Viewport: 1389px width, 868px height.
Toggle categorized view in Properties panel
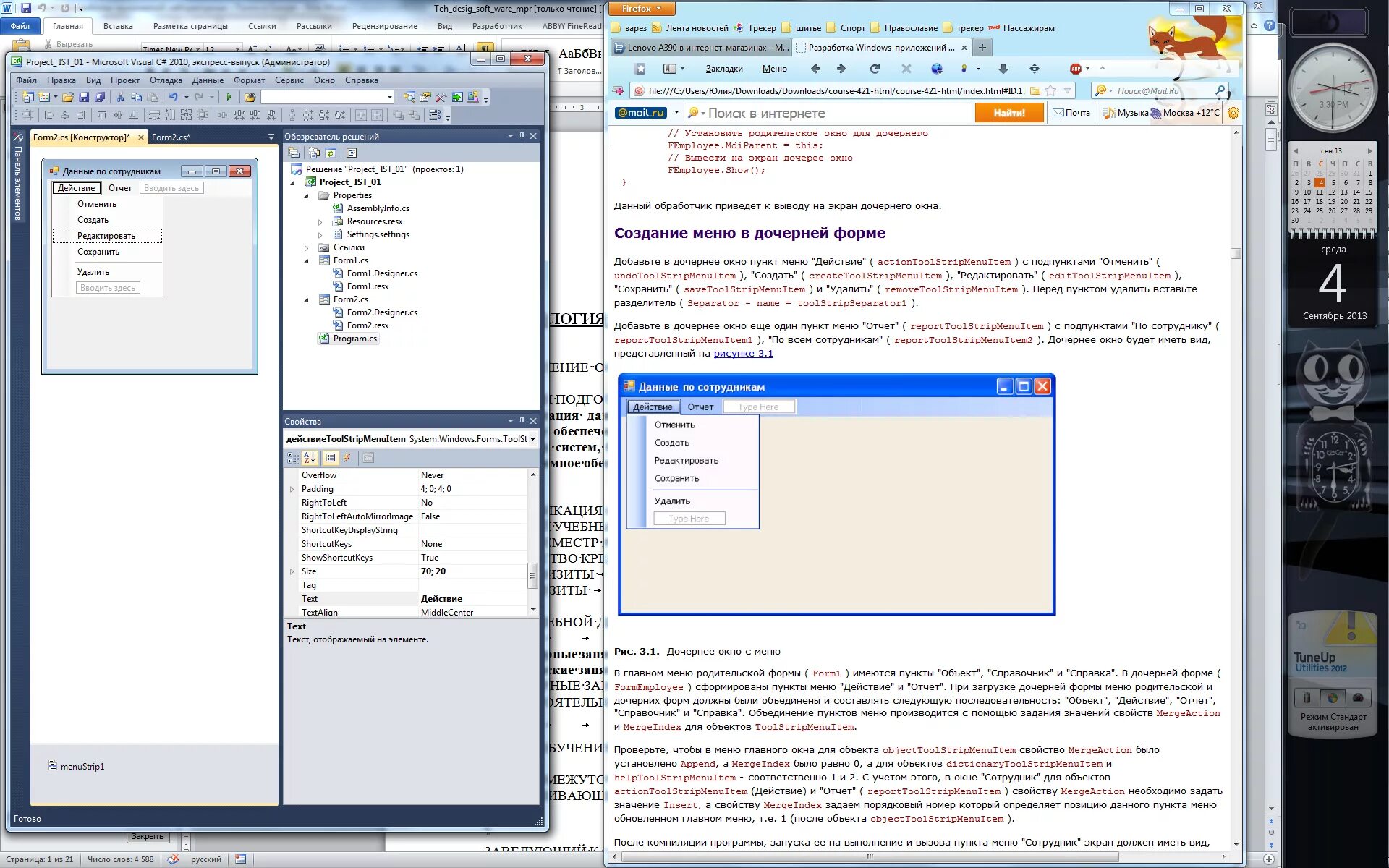click(x=292, y=458)
